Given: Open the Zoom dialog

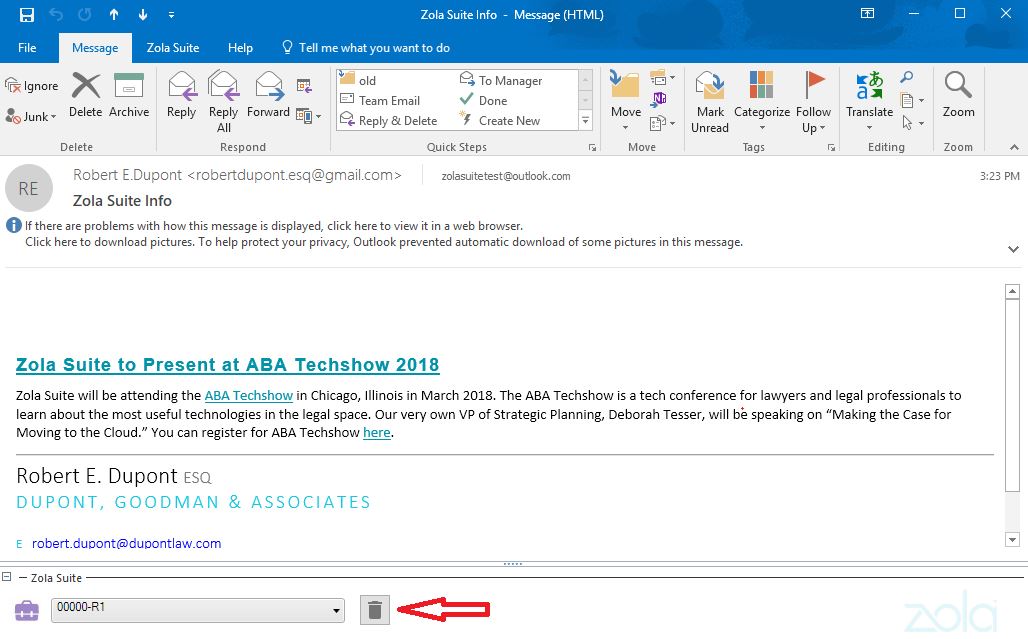Looking at the screenshot, I should click(958, 96).
